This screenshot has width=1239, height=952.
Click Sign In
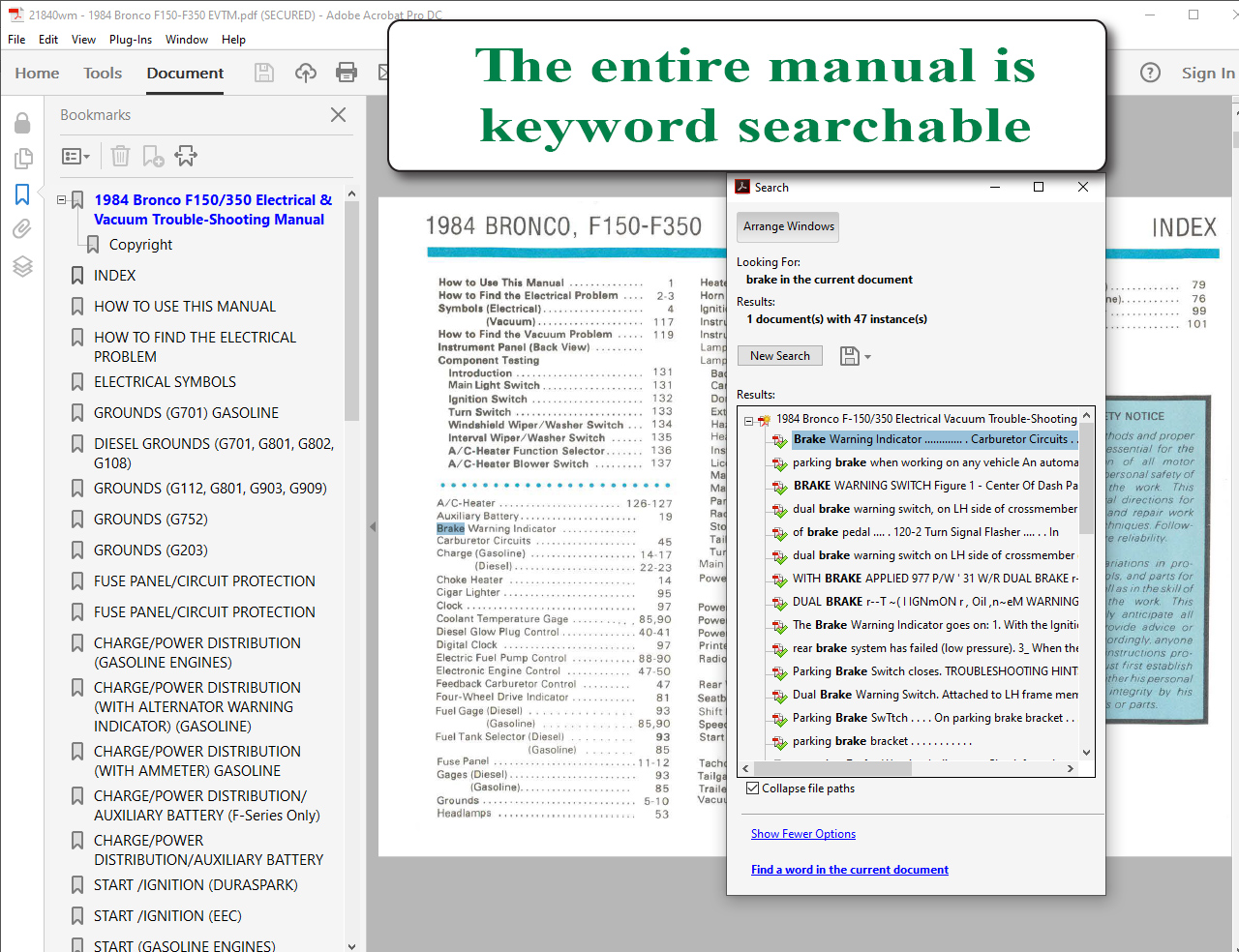pos(1207,73)
